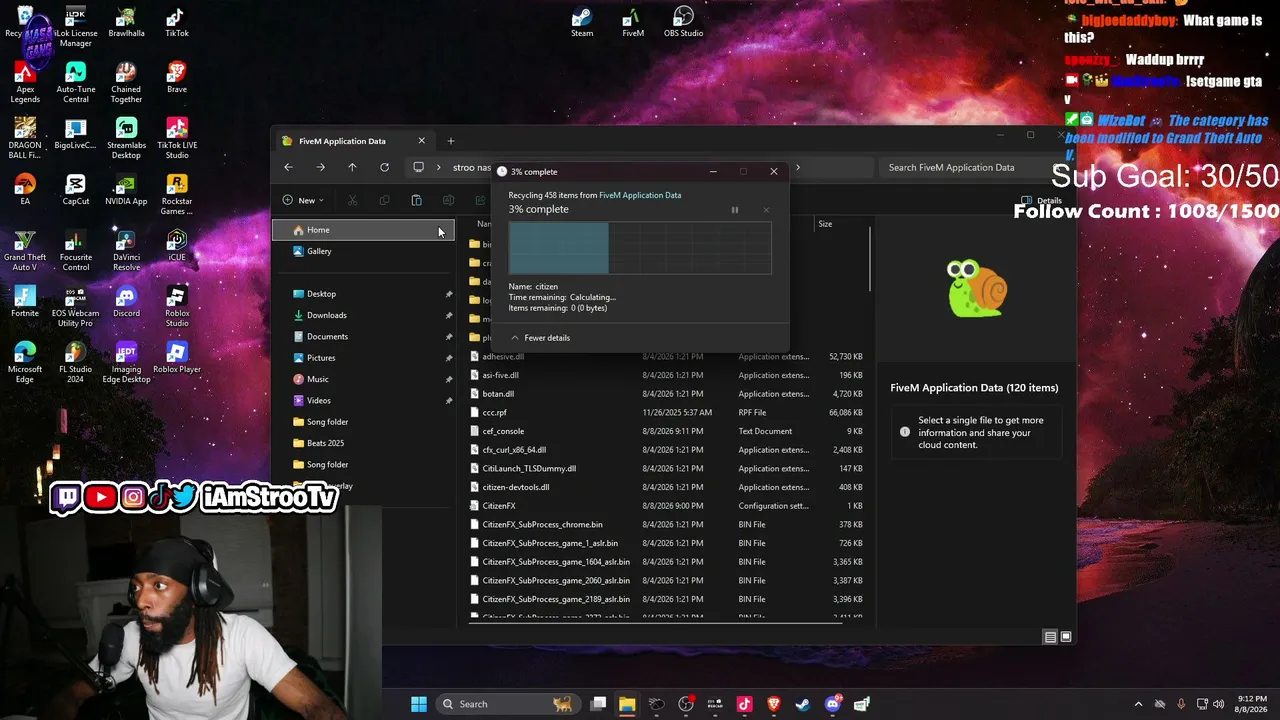1280x720 pixels.
Task: Collapse dialog with Fewer details
Action: pyautogui.click(x=540, y=338)
